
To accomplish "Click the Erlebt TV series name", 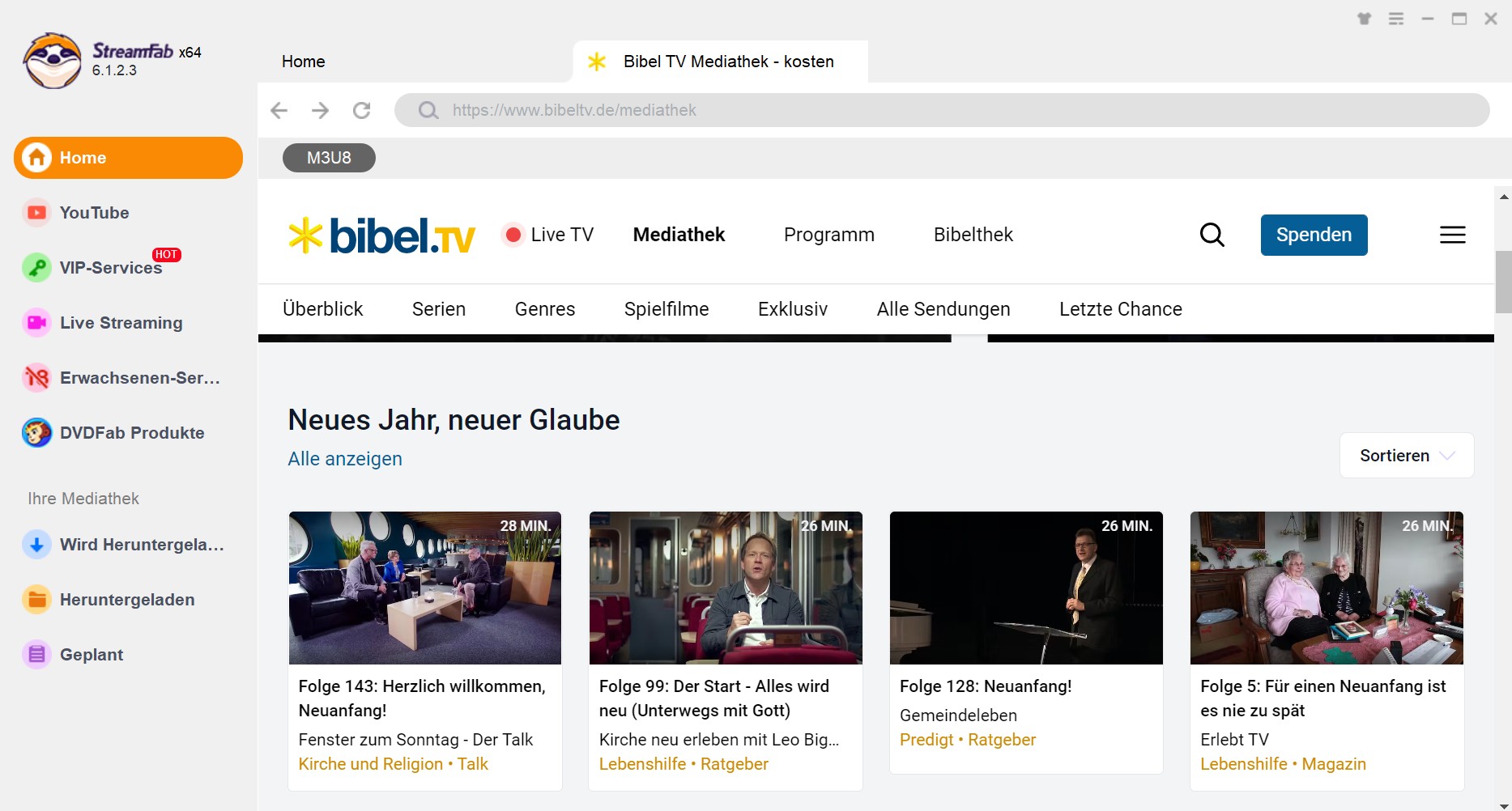I will coord(1234,740).
